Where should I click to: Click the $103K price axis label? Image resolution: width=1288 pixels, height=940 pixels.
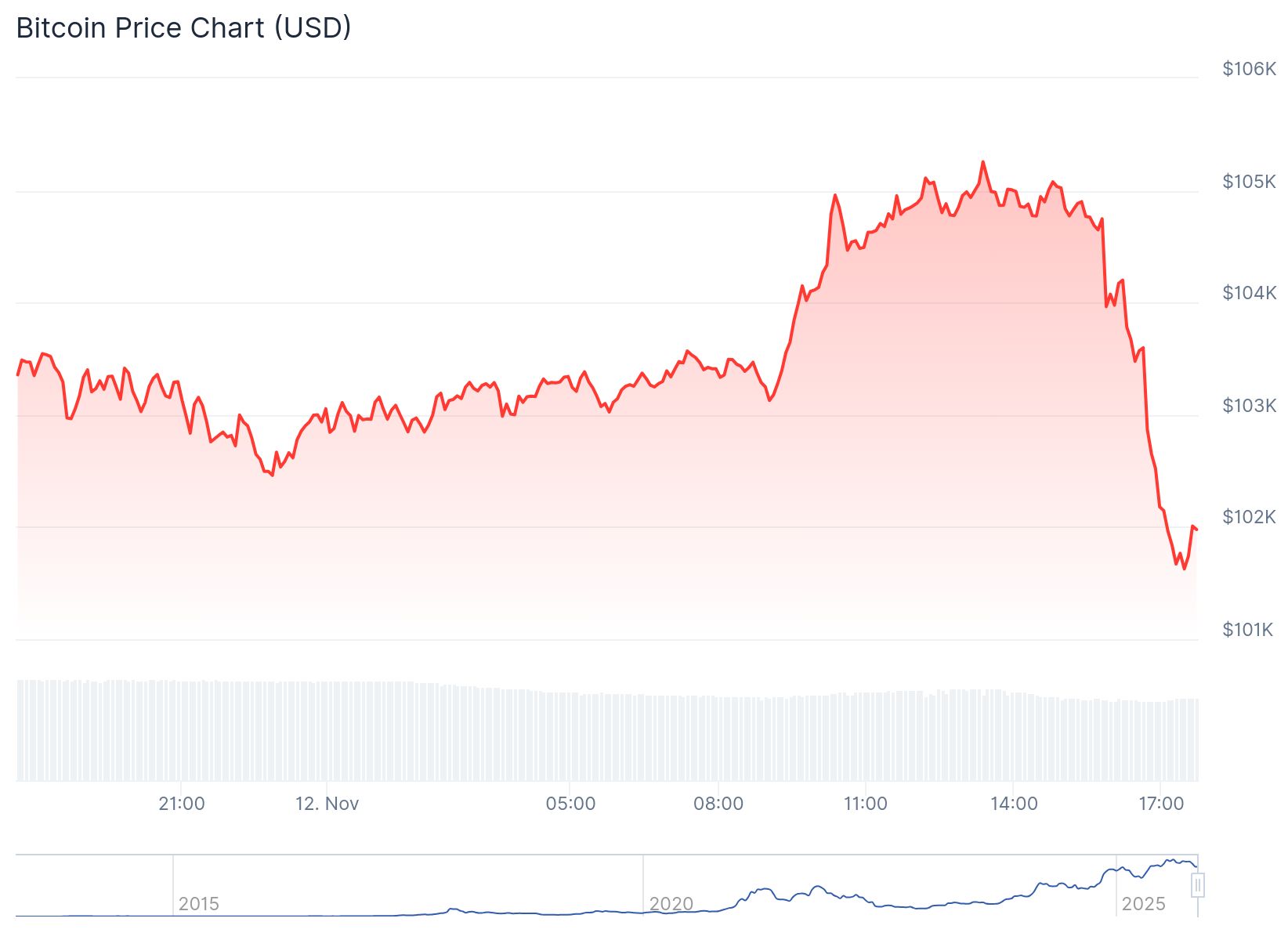pyautogui.click(x=1249, y=406)
